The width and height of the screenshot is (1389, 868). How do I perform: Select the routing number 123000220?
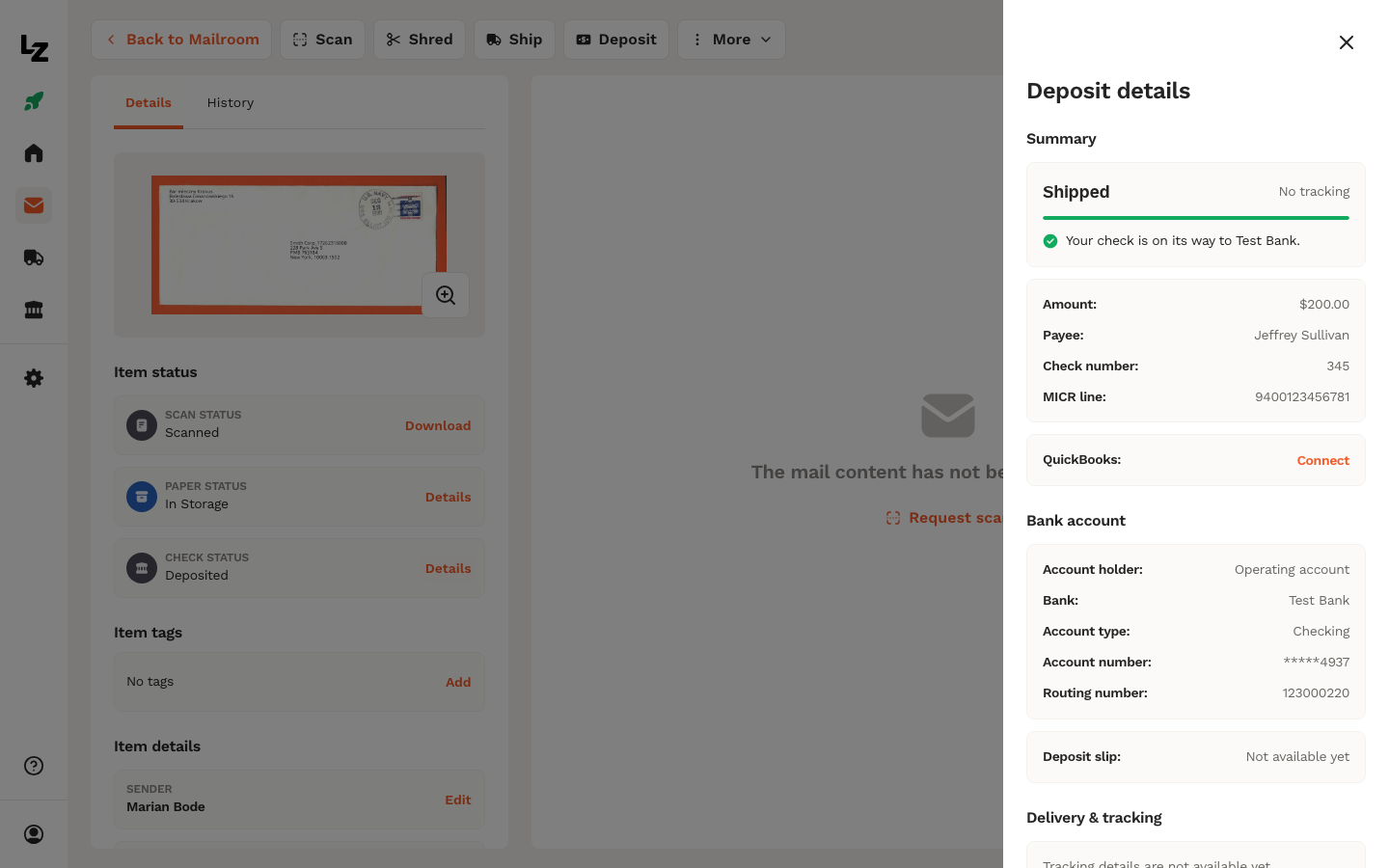point(1316,692)
